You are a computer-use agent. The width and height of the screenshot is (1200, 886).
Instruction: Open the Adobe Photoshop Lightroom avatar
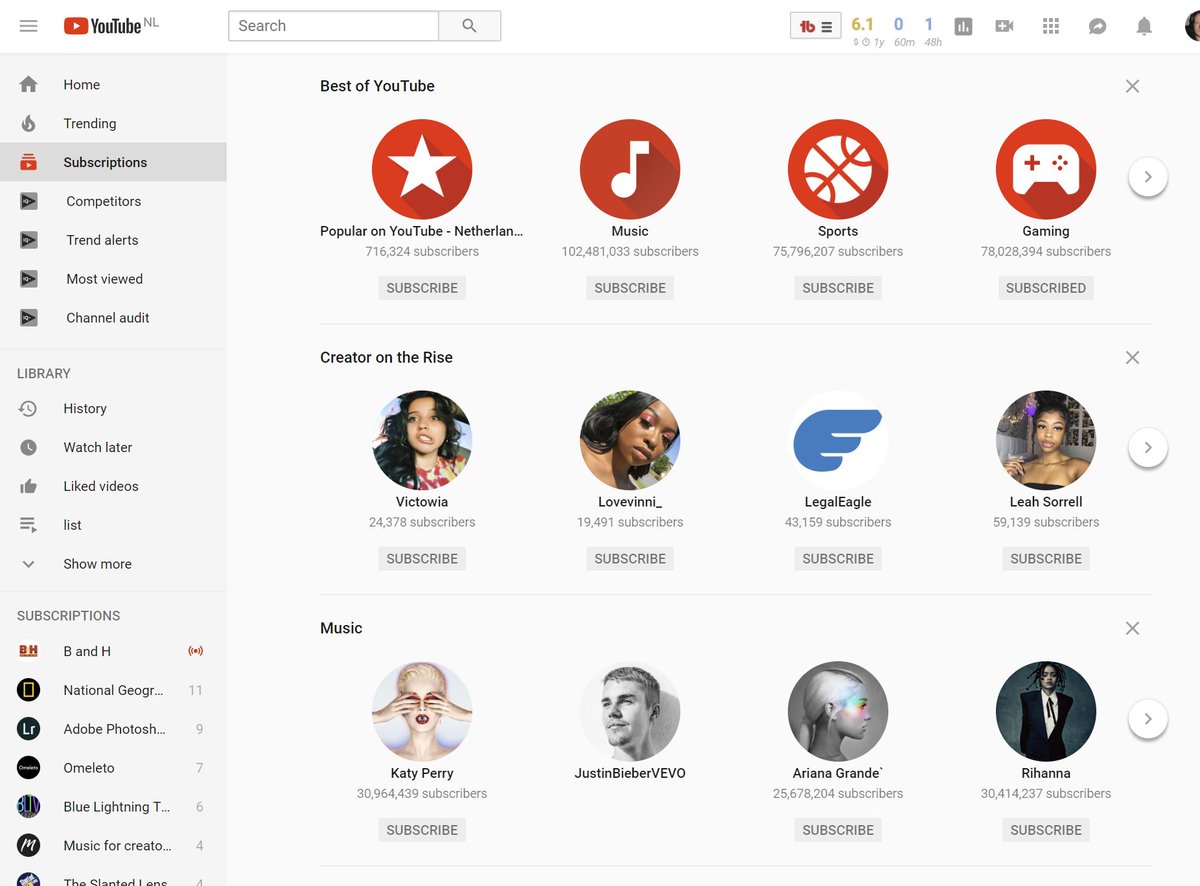(x=28, y=730)
